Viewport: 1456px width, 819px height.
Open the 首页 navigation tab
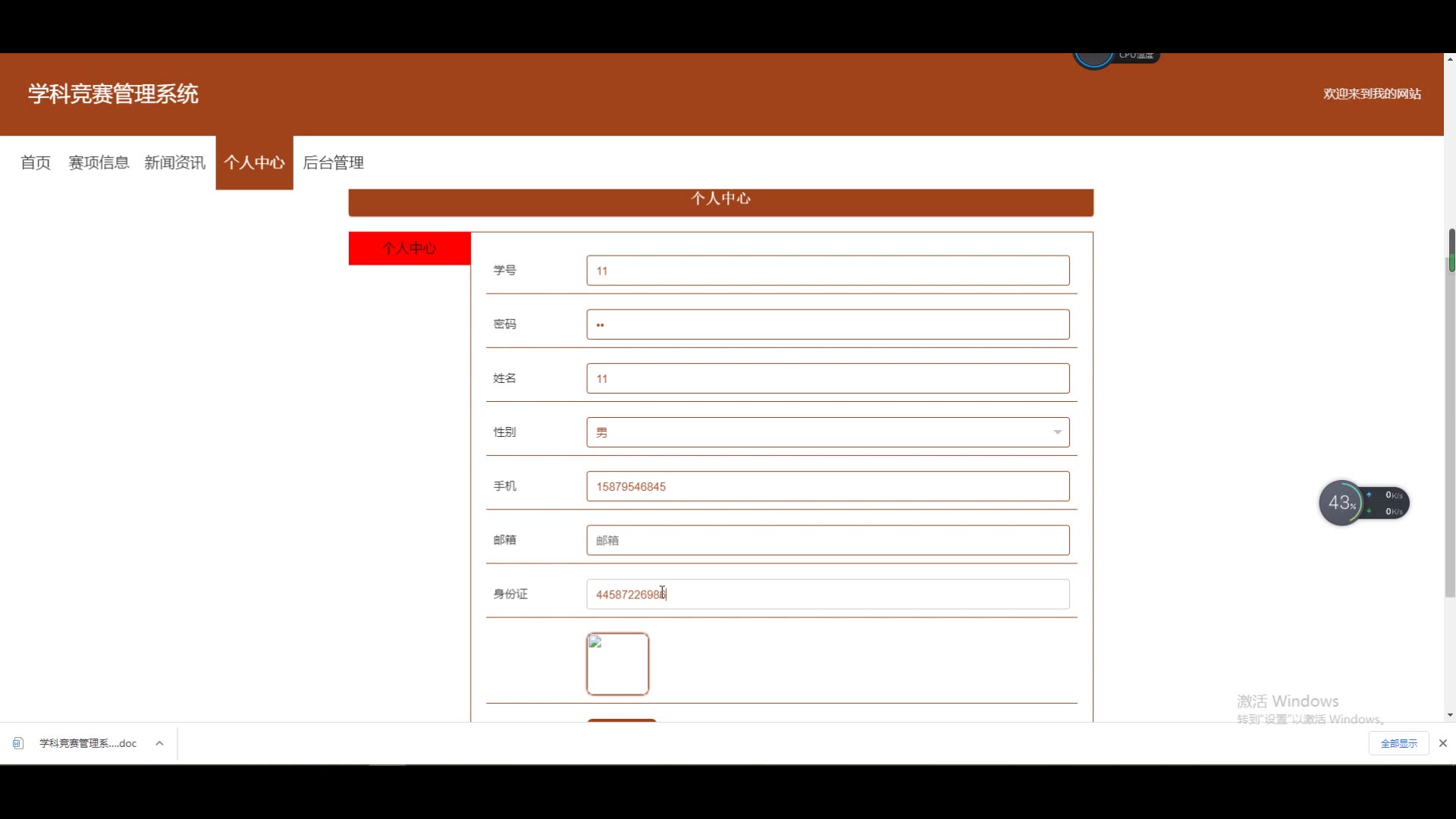(x=36, y=162)
